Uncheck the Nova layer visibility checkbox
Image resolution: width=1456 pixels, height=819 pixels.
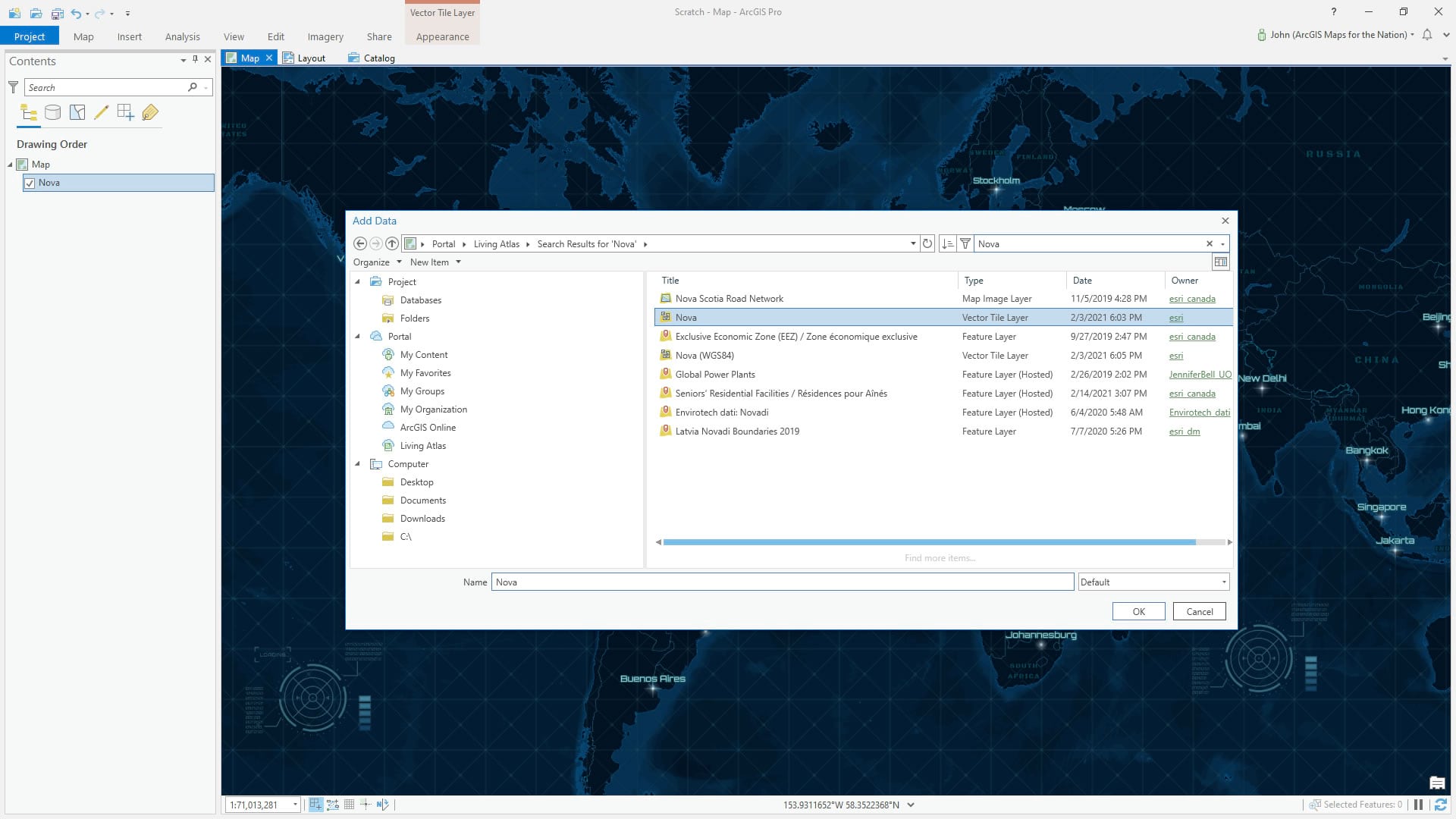tap(30, 183)
